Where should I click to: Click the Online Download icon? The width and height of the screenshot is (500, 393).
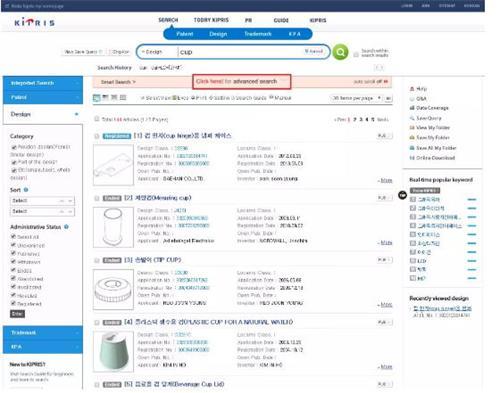[x=412, y=158]
